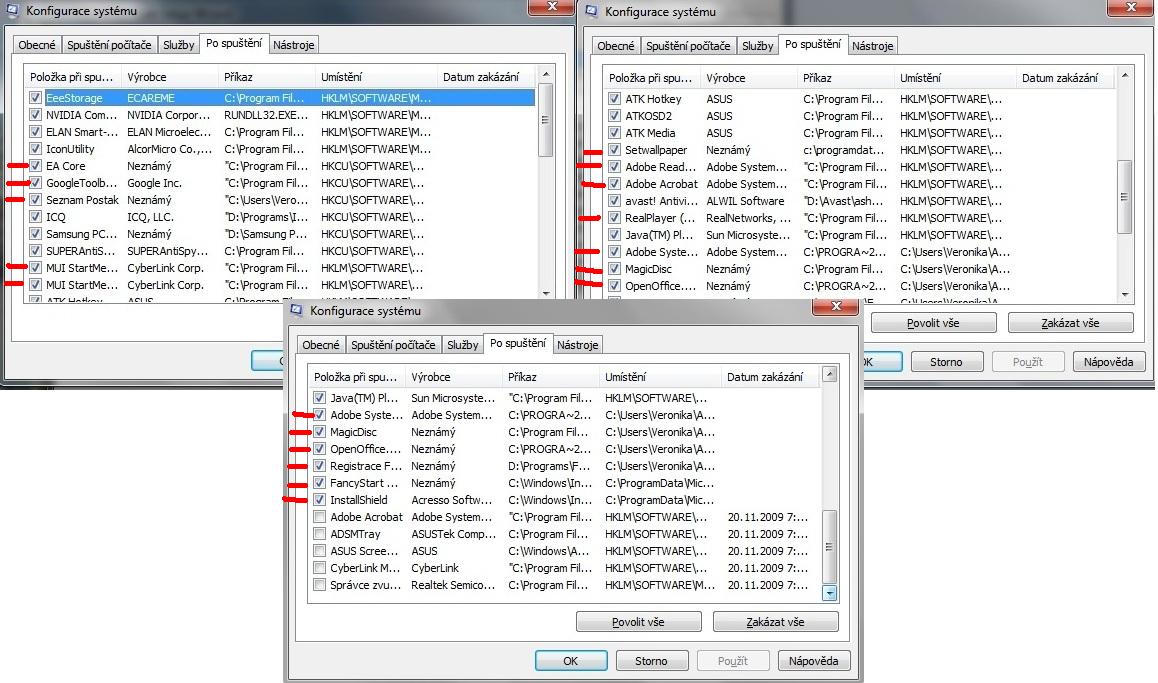Select the SUPERAntiSpy... manufacturer cell
Viewport: 1158px width, 683px height.
[x=168, y=250]
